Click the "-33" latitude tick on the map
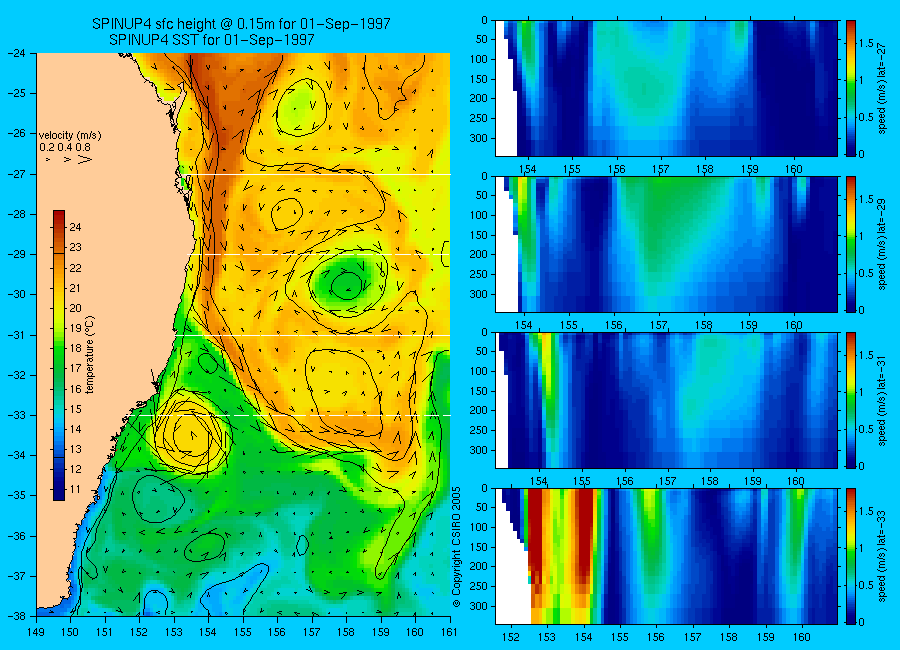 [16, 415]
